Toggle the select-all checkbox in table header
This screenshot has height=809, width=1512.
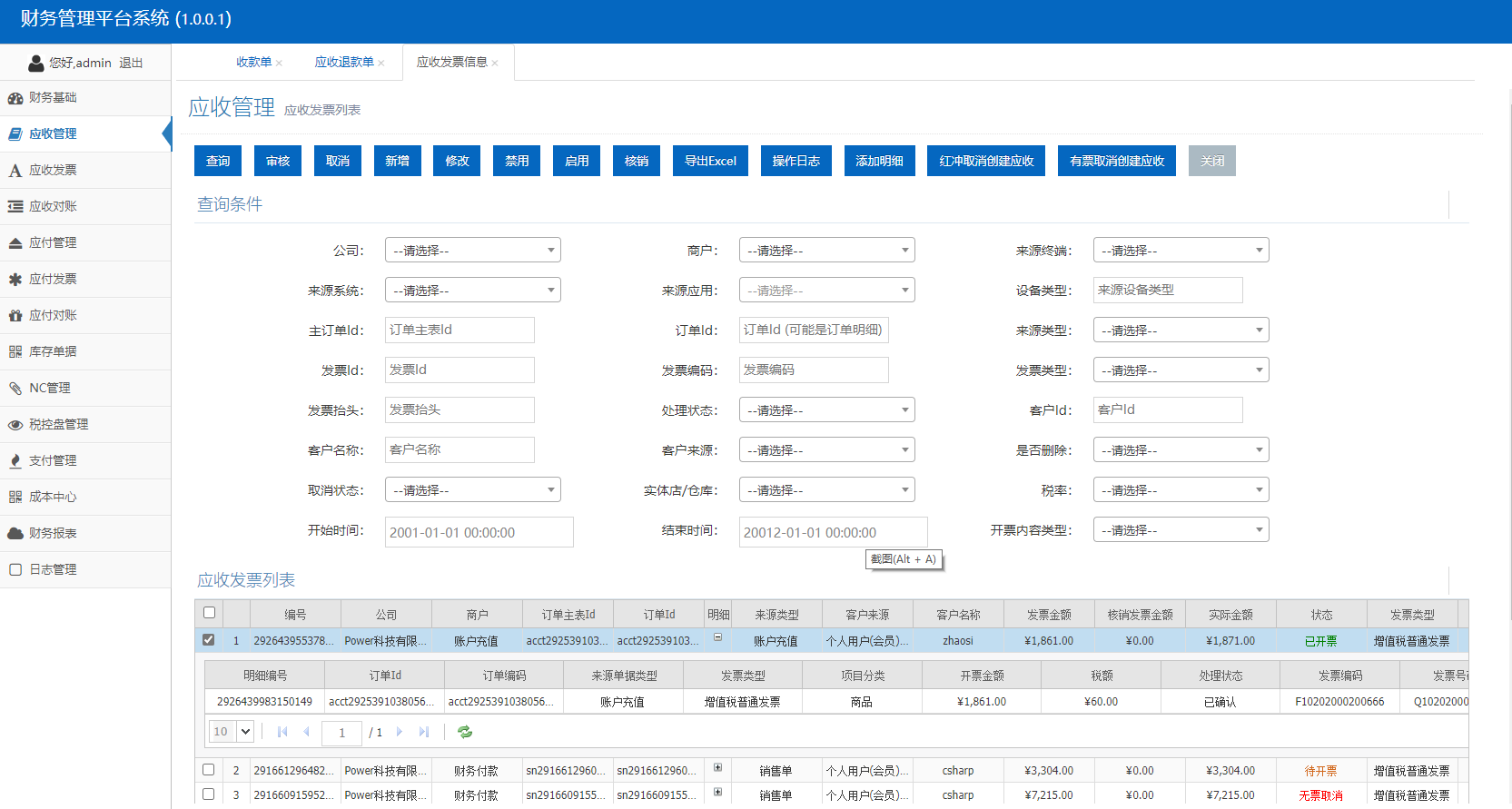[x=210, y=613]
